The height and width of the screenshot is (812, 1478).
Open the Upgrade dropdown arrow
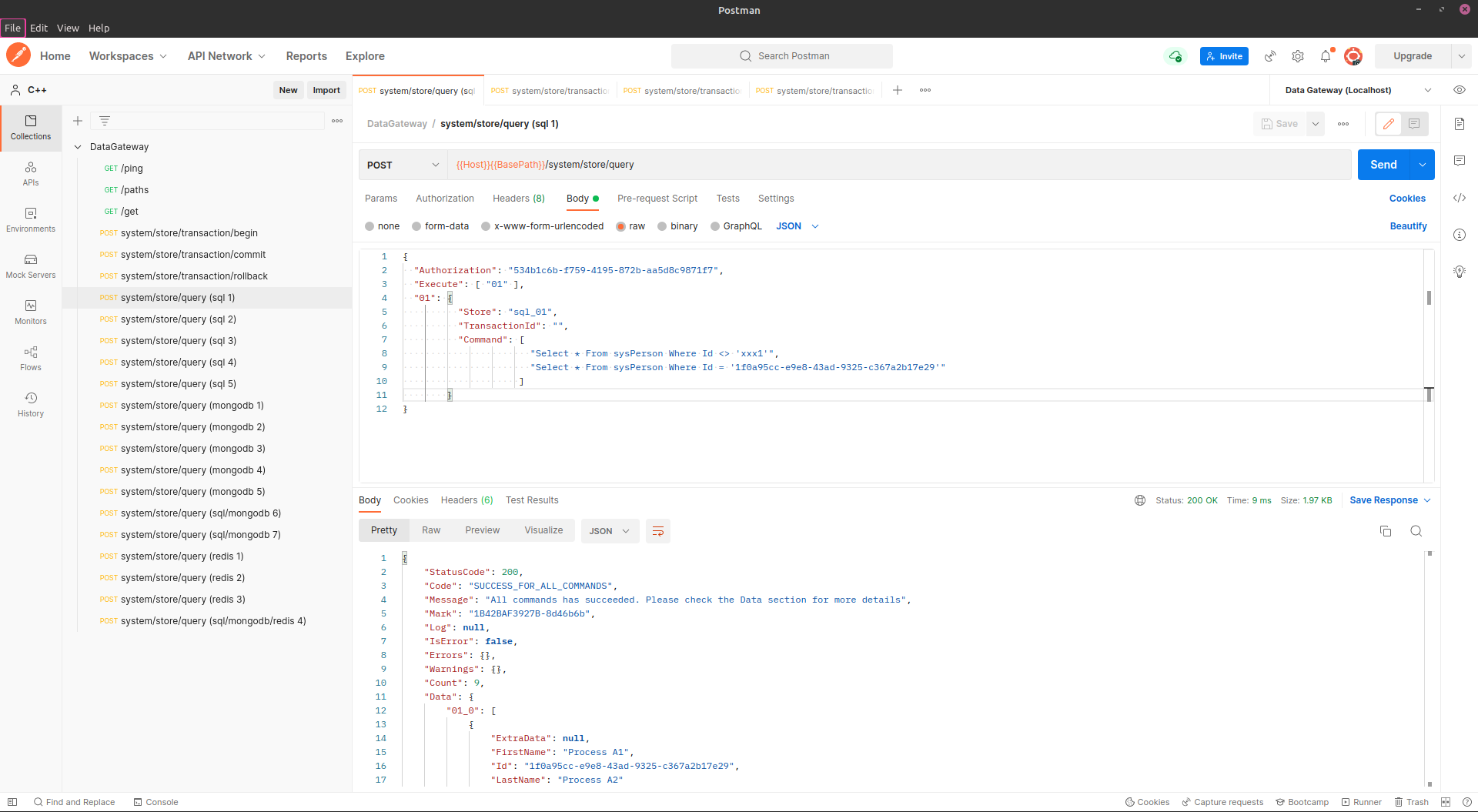click(1461, 56)
